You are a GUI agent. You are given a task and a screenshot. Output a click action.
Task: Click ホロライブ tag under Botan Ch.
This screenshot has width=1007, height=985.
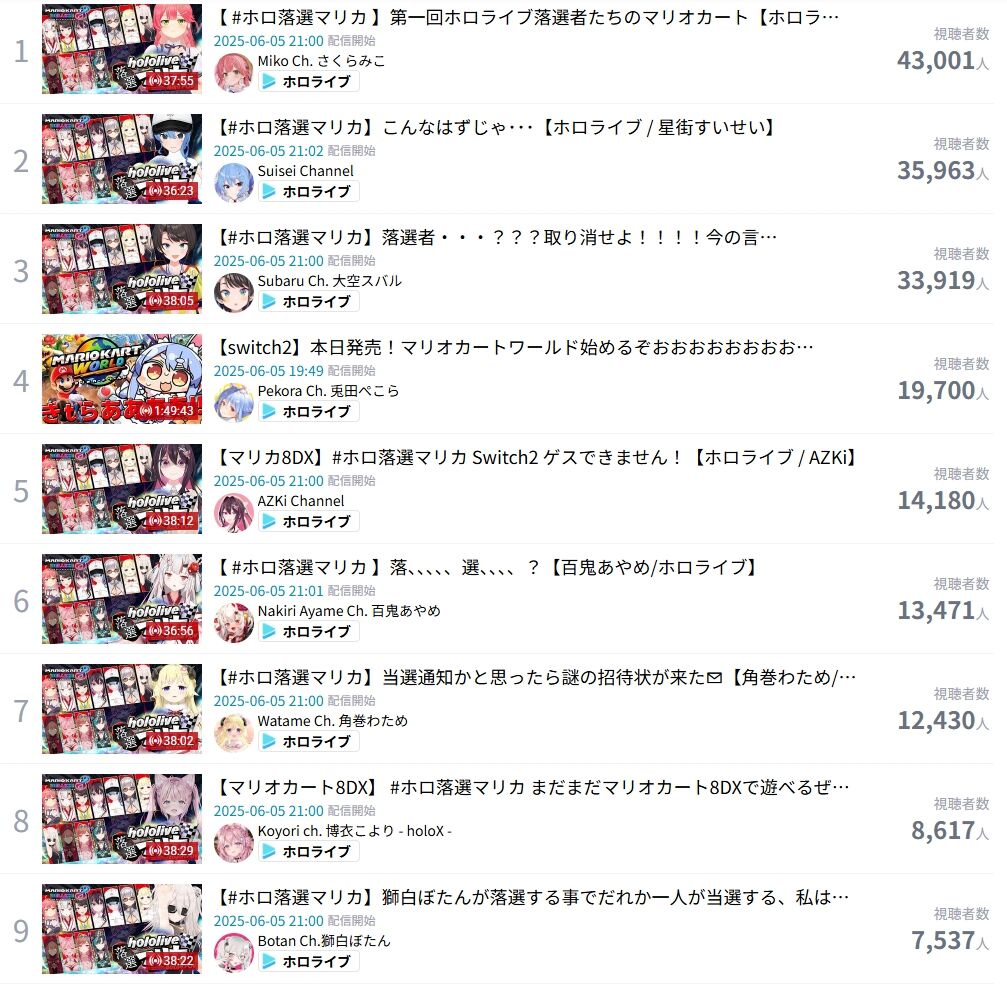click(x=309, y=961)
